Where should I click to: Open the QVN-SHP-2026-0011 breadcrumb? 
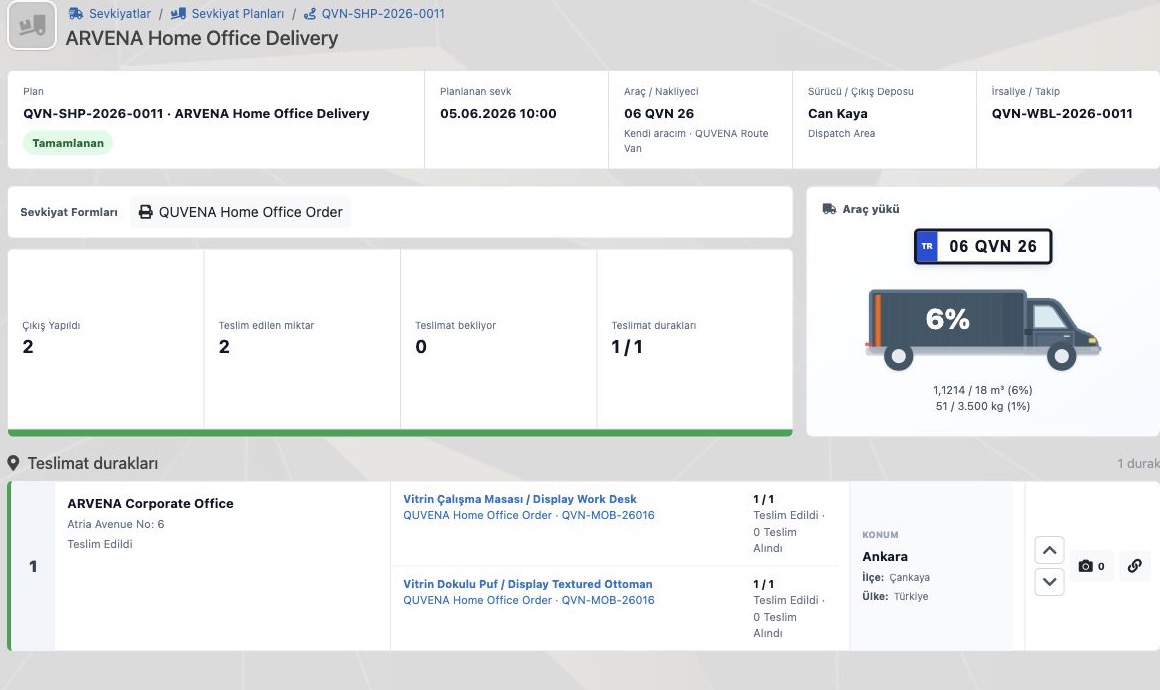pos(374,13)
